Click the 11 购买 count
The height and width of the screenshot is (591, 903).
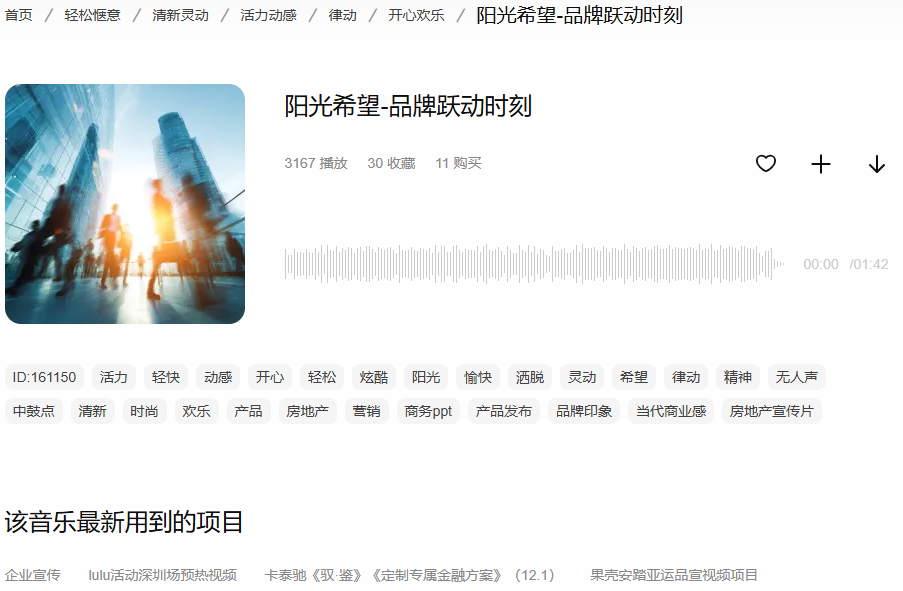458,164
